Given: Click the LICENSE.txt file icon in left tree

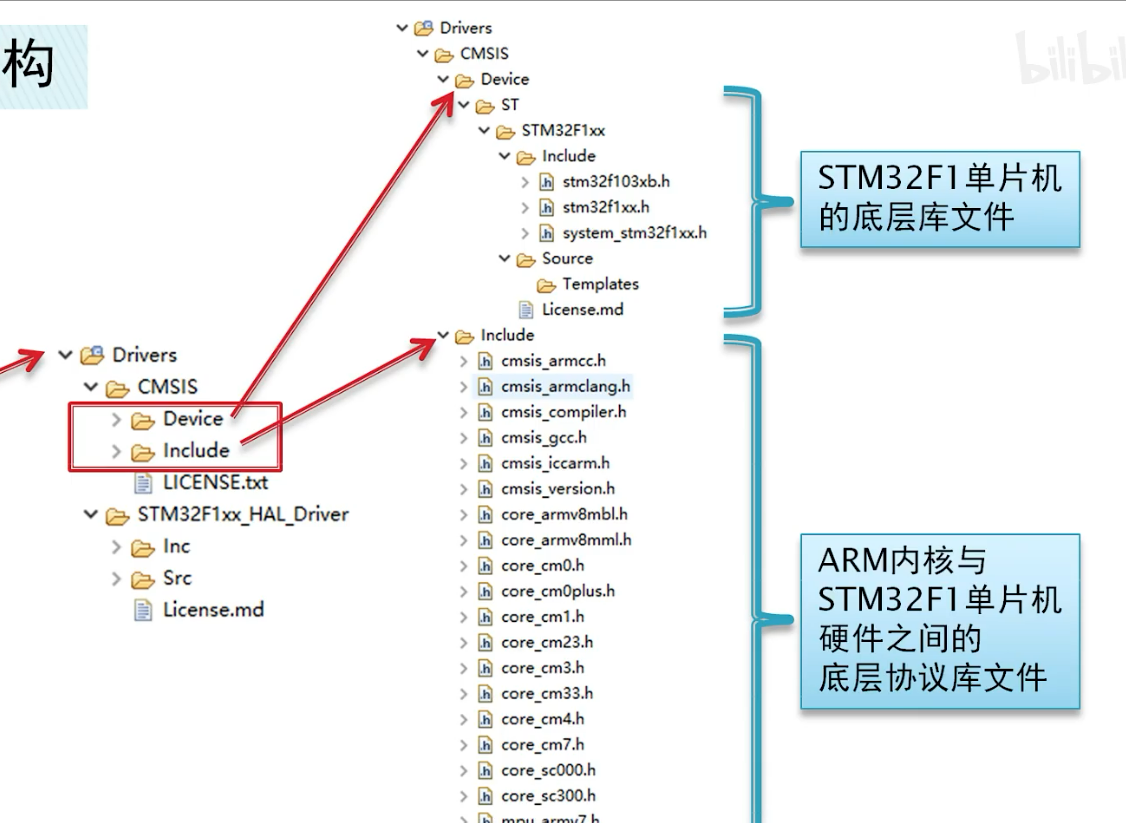Looking at the screenshot, I should (x=144, y=483).
